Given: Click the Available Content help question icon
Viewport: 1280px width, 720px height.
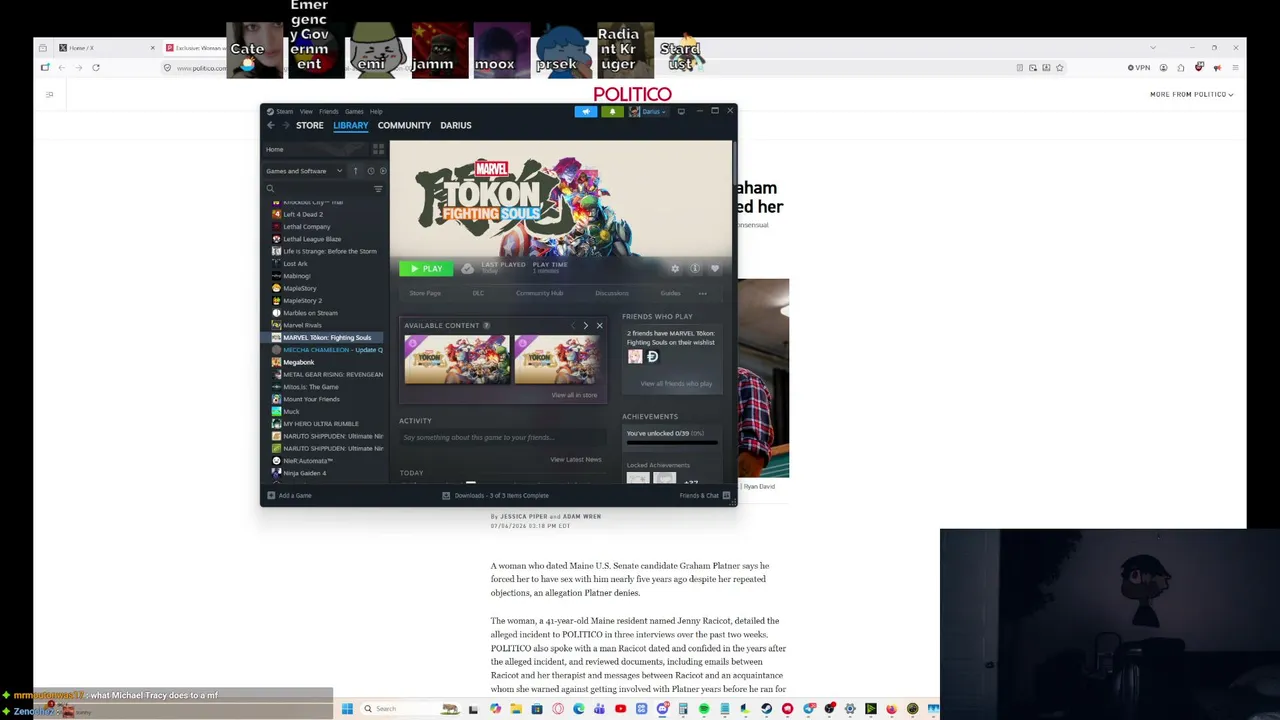Looking at the screenshot, I should [486, 325].
